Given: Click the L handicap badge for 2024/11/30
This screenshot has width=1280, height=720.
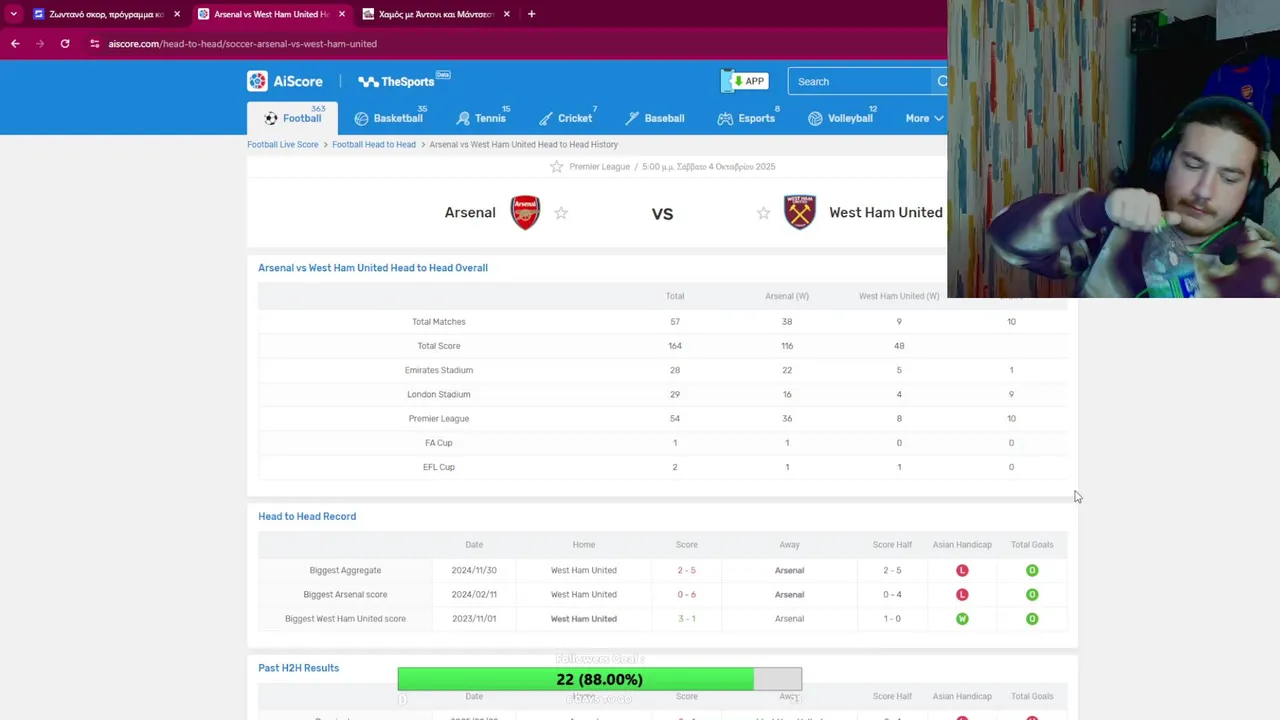Looking at the screenshot, I should tap(962, 570).
